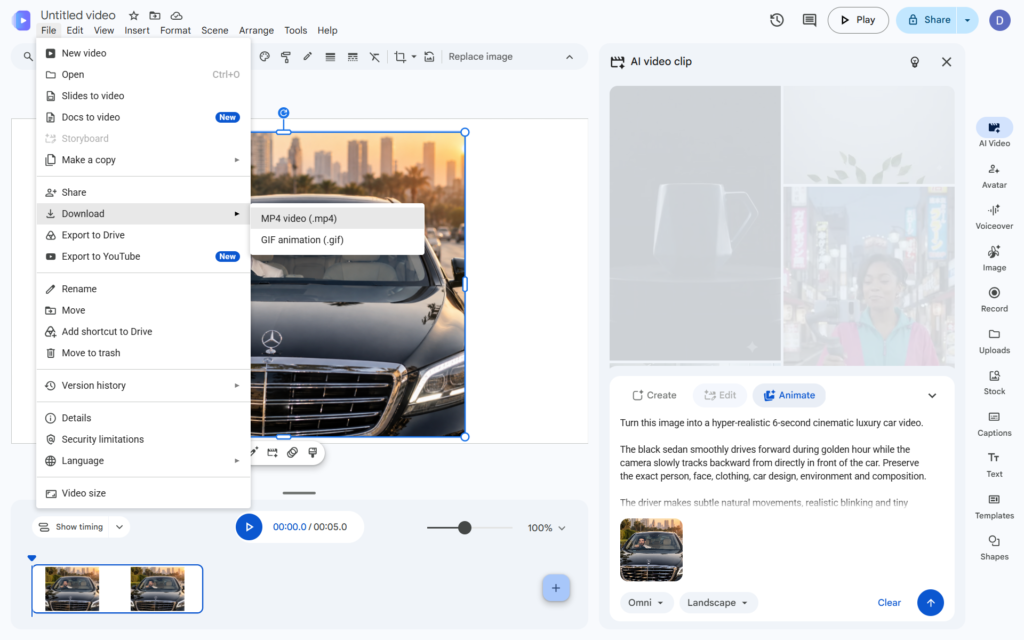
Task: Open the Captions sidebar tool
Action: click(x=994, y=424)
